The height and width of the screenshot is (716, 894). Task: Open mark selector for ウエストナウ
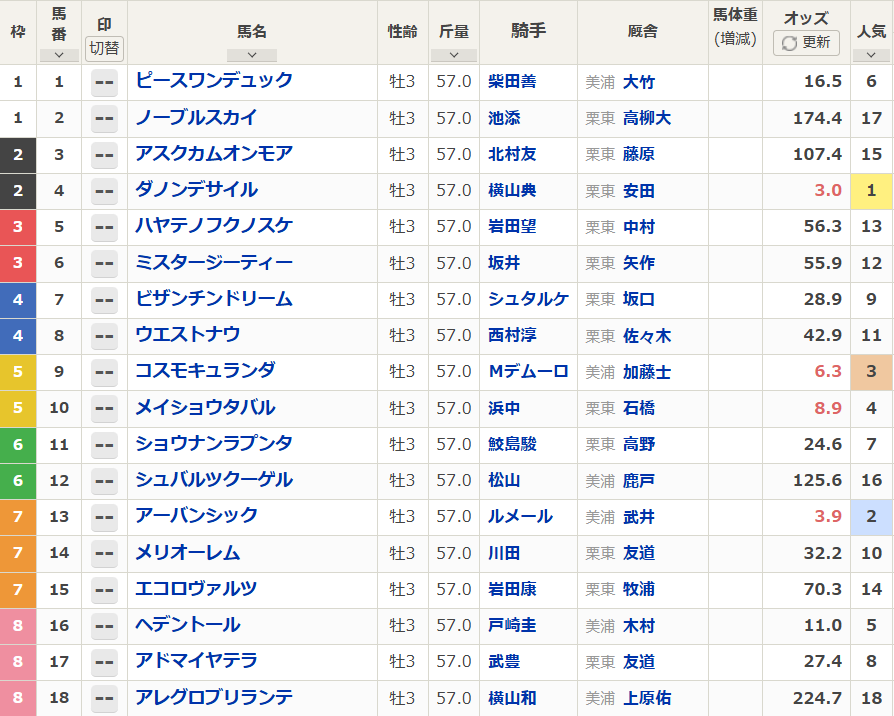[104, 336]
